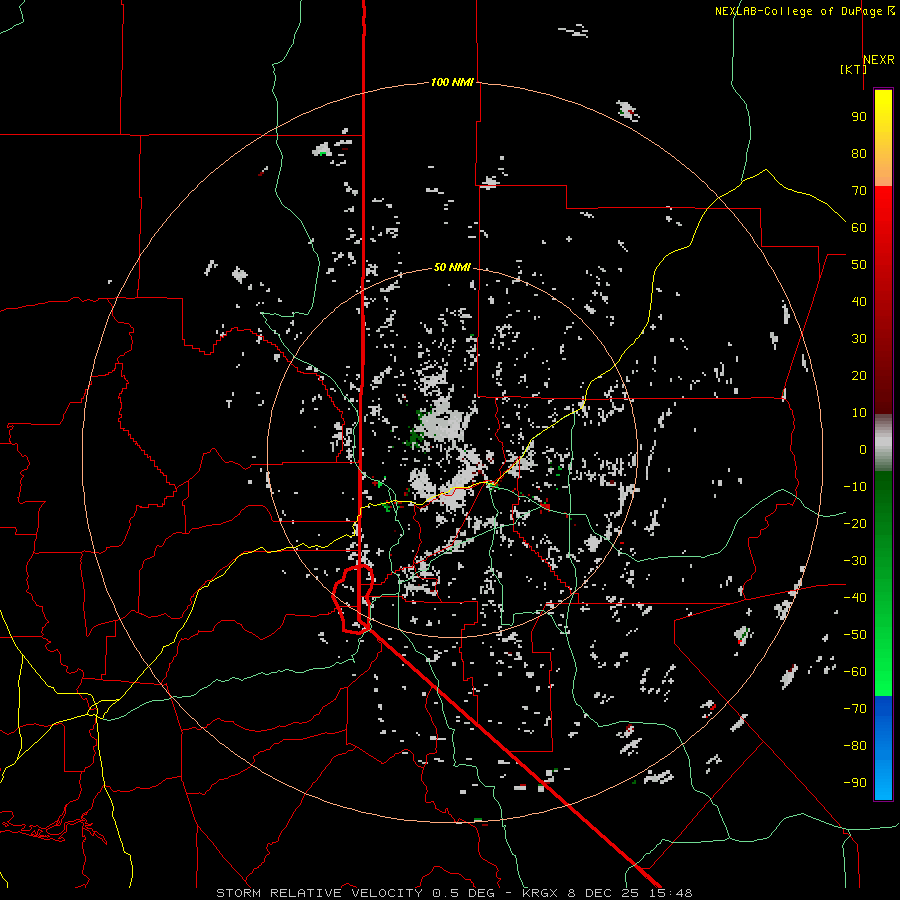Click the -70 value on velocity scale
Image resolution: width=900 pixels, height=900 pixels.
855,709
